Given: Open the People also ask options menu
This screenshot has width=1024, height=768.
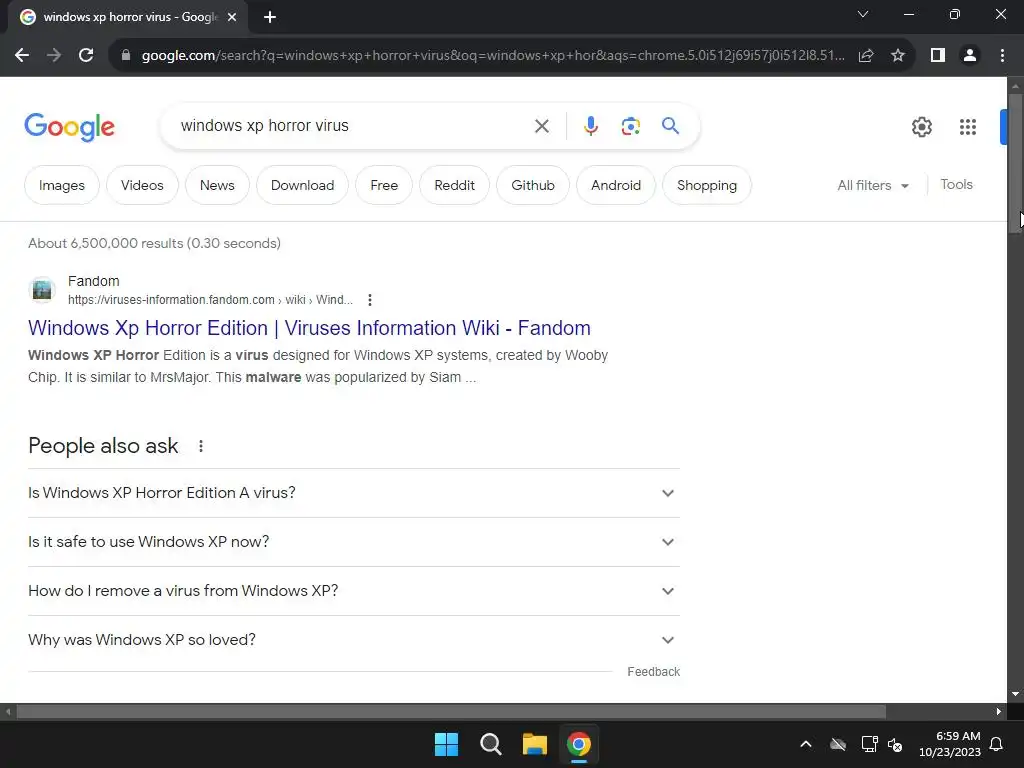Looking at the screenshot, I should 201,446.
